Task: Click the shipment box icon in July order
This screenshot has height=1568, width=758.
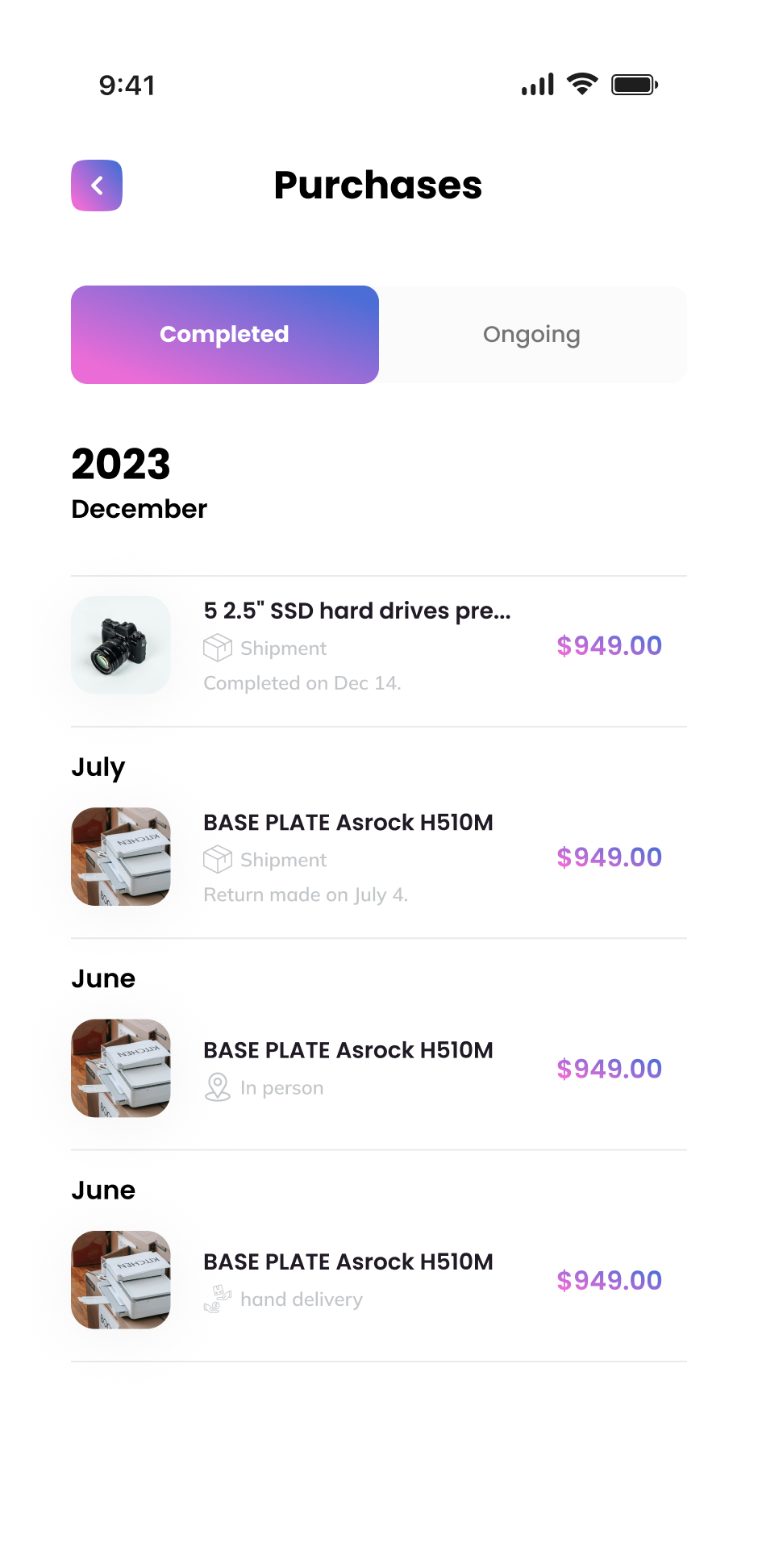Action: (x=218, y=859)
